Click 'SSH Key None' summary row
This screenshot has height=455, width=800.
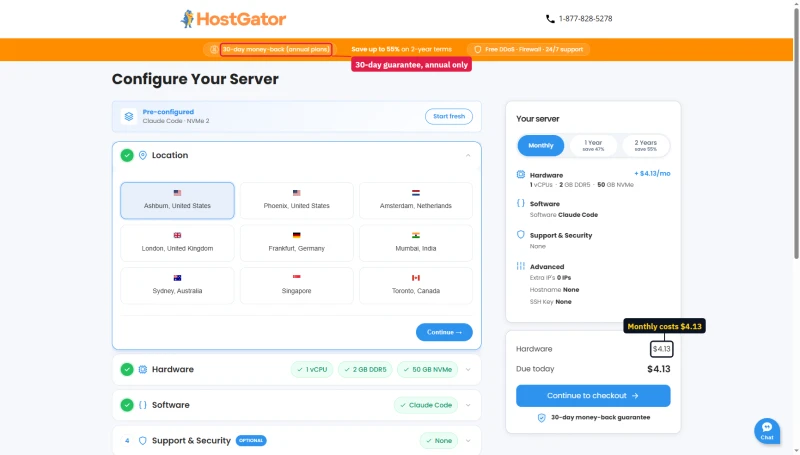[x=551, y=302]
